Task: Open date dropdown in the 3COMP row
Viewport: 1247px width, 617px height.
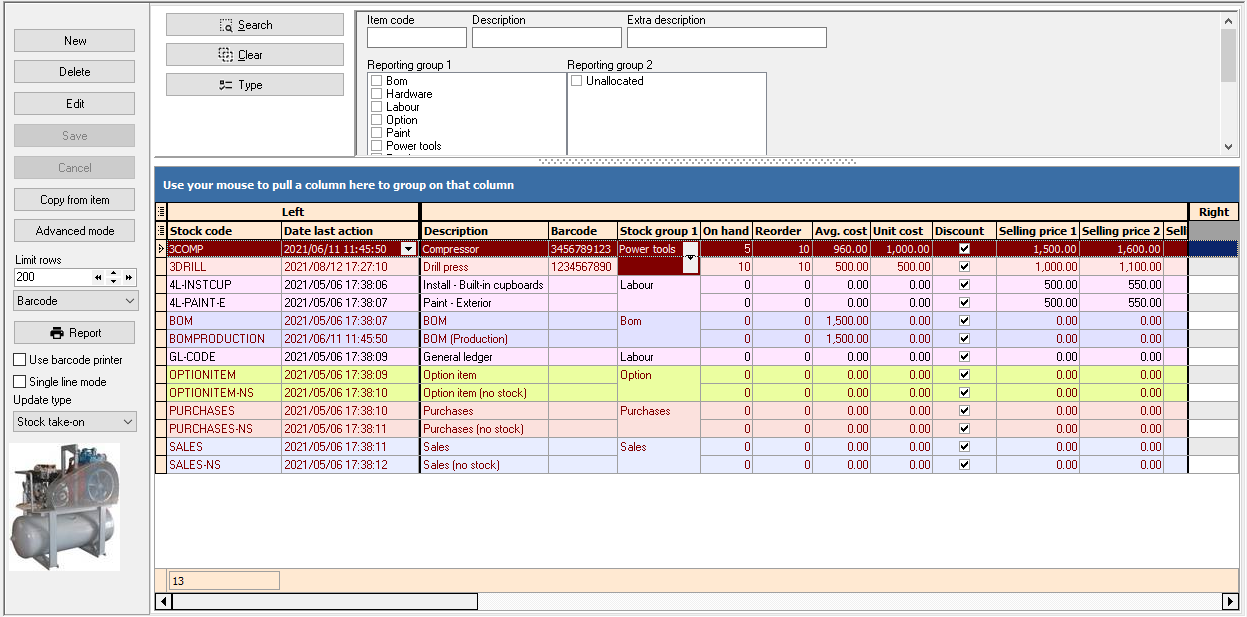Action: (x=408, y=249)
